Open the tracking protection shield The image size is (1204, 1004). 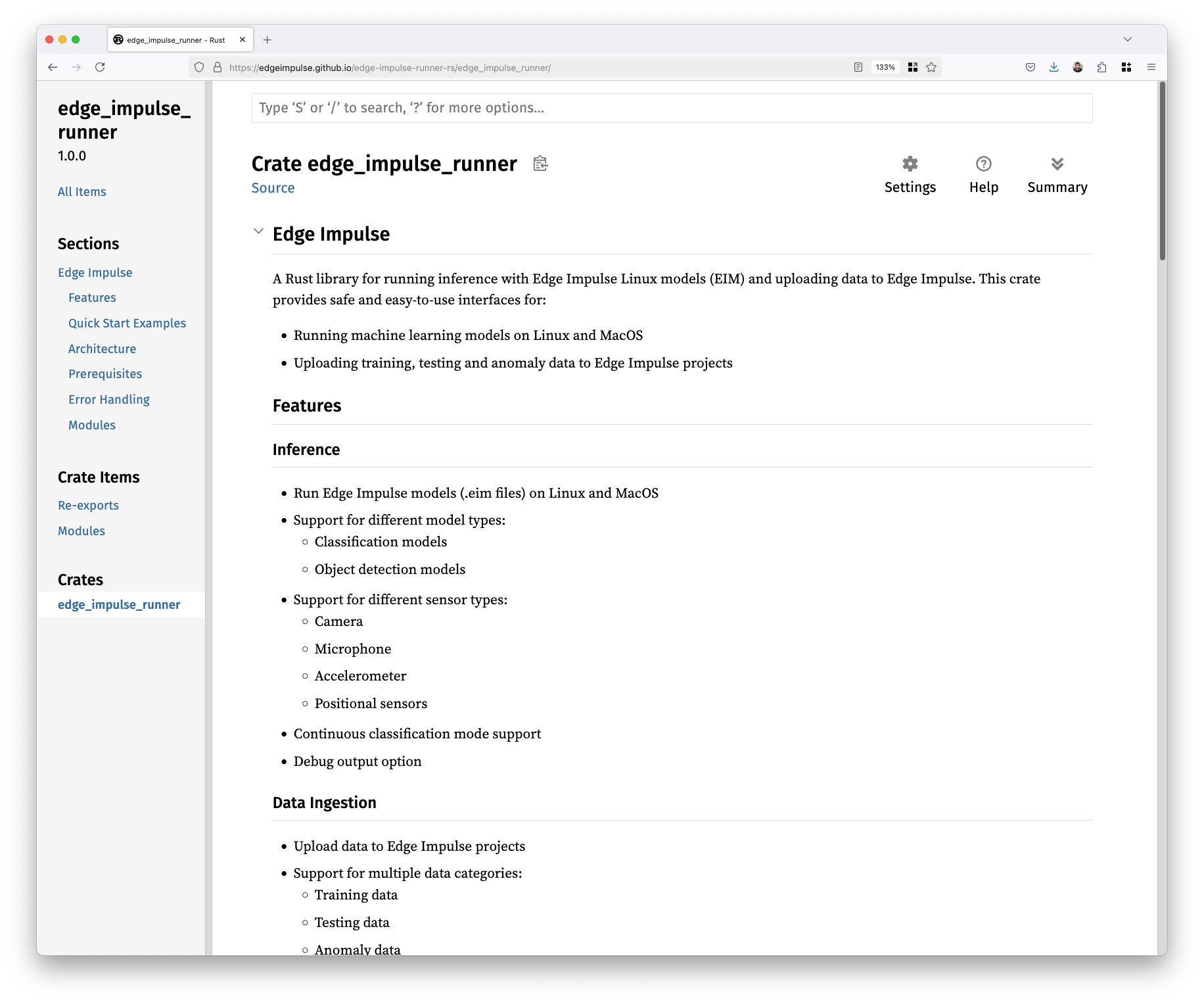click(x=199, y=67)
